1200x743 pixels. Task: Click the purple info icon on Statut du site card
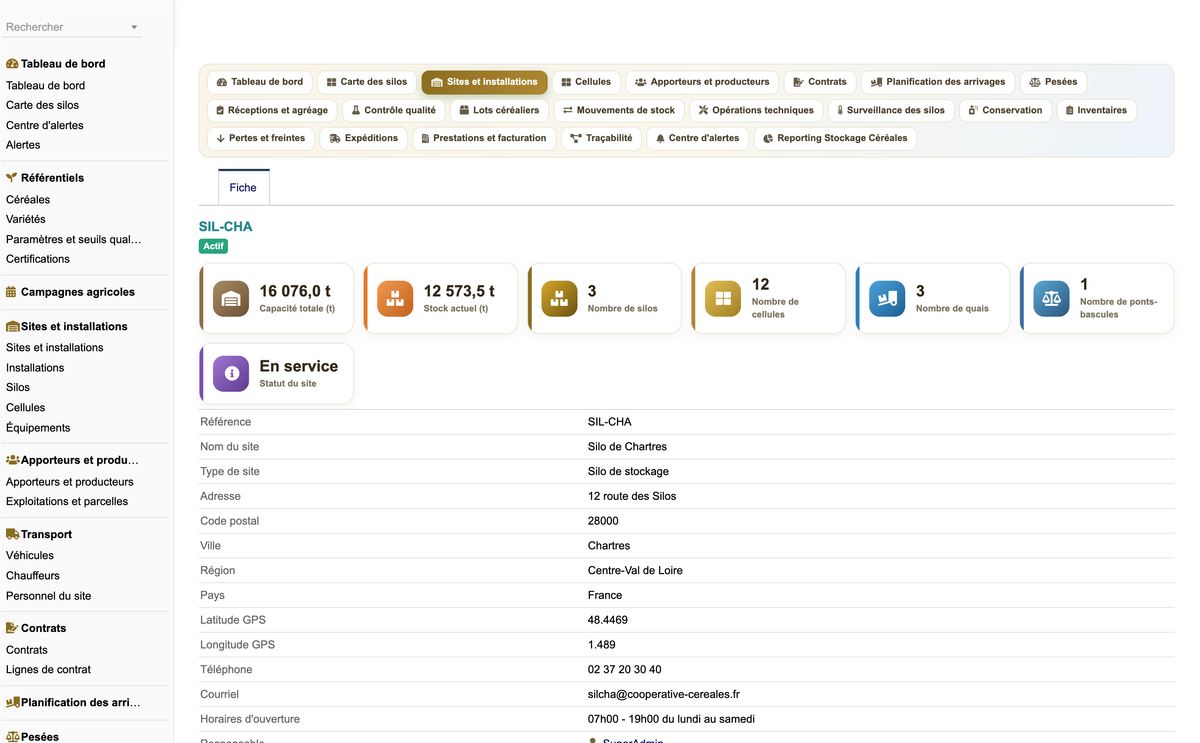[231, 373]
